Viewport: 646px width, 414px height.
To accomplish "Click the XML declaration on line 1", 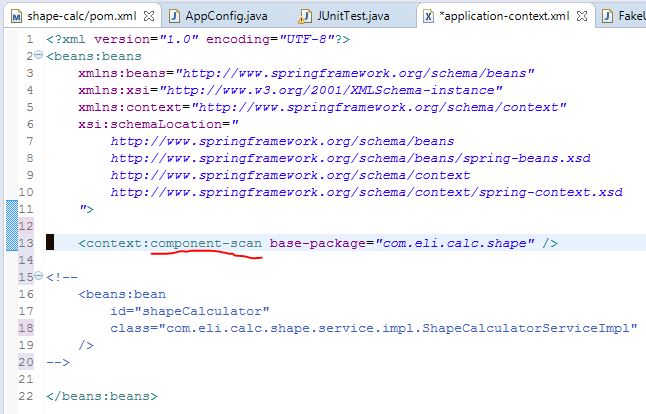I will pos(198,39).
